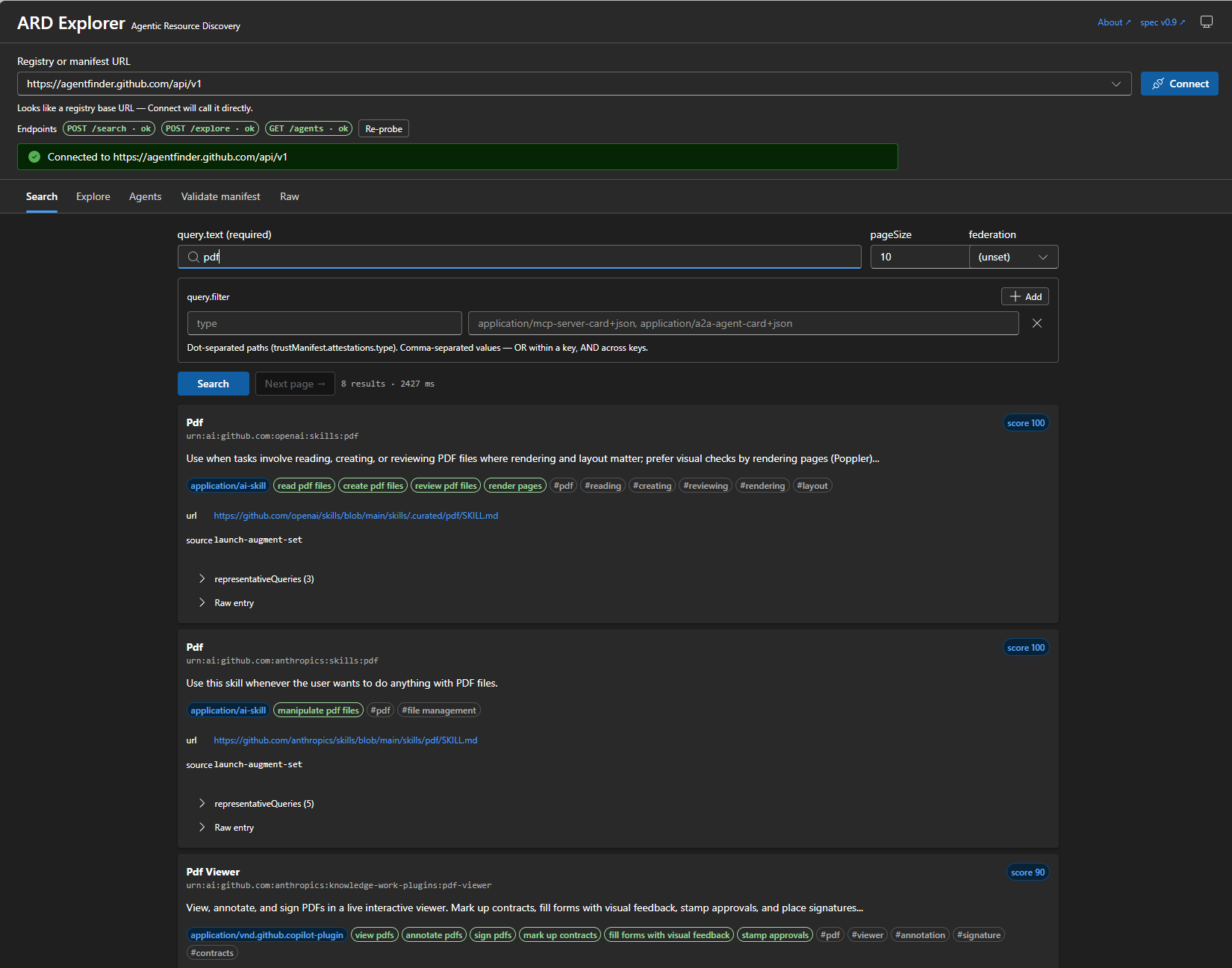Click the query.text input with 'pdf'
Image resolution: width=1232 pixels, height=968 pixels.
tap(520, 257)
